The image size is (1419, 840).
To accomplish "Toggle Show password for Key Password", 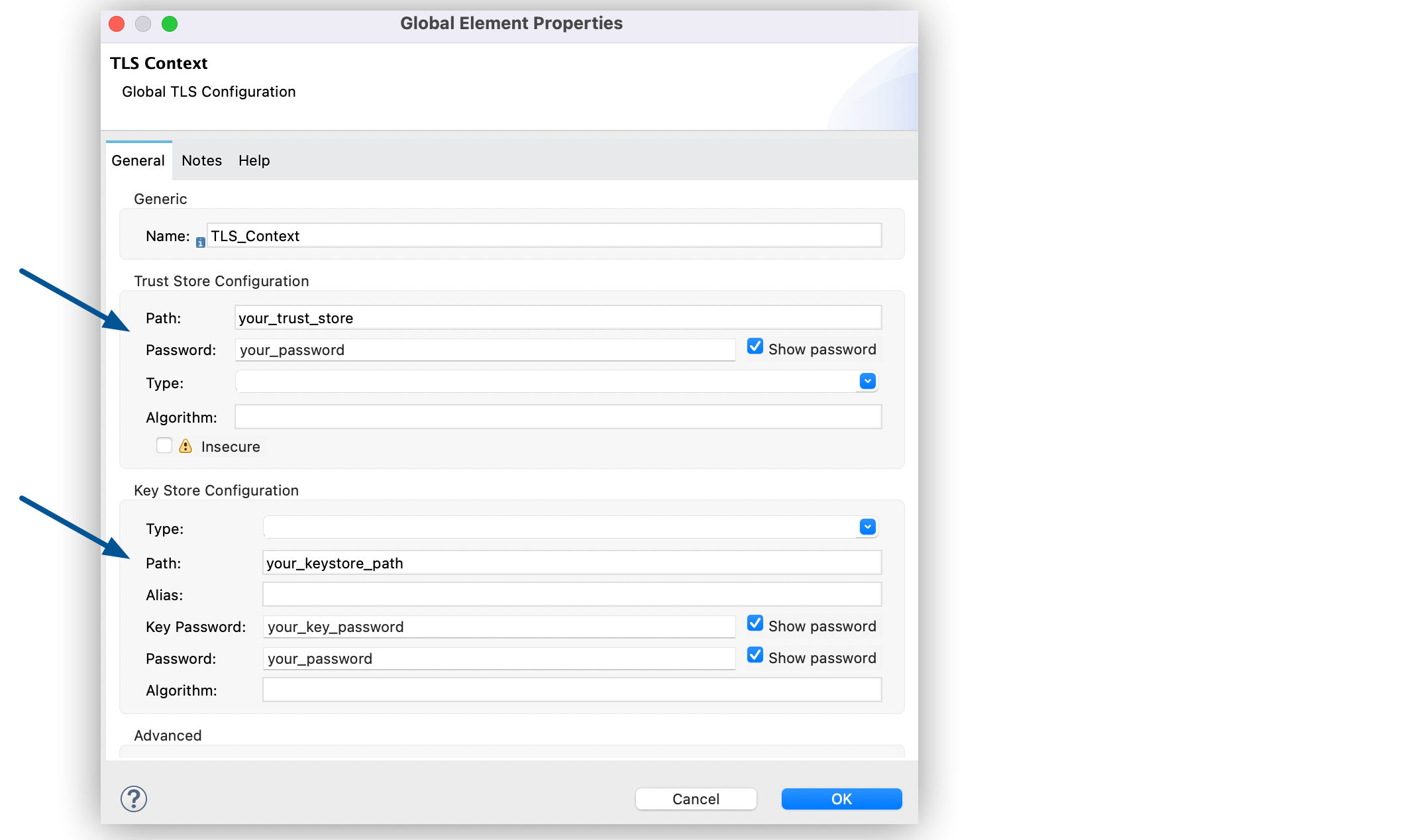I will [755, 623].
